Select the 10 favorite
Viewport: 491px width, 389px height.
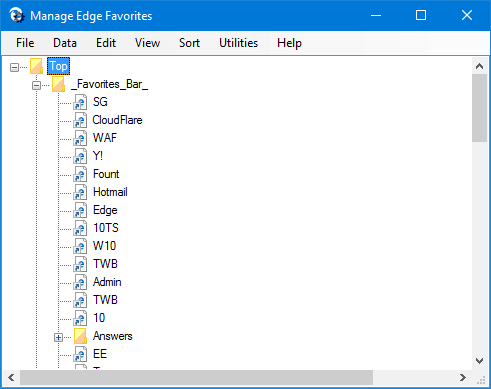(x=99, y=318)
